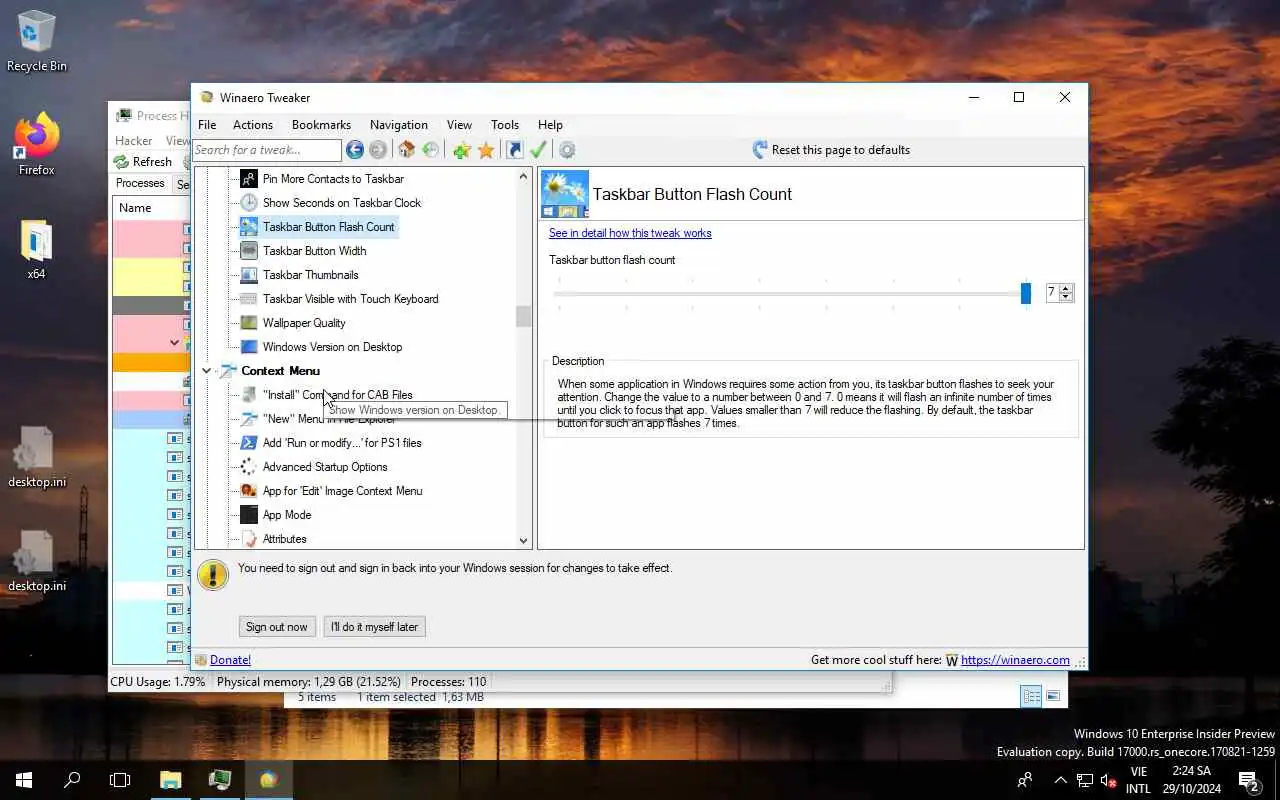Select Show Seconds on Taskbar Clock icon
This screenshot has width=1280, height=800.
coord(248,203)
